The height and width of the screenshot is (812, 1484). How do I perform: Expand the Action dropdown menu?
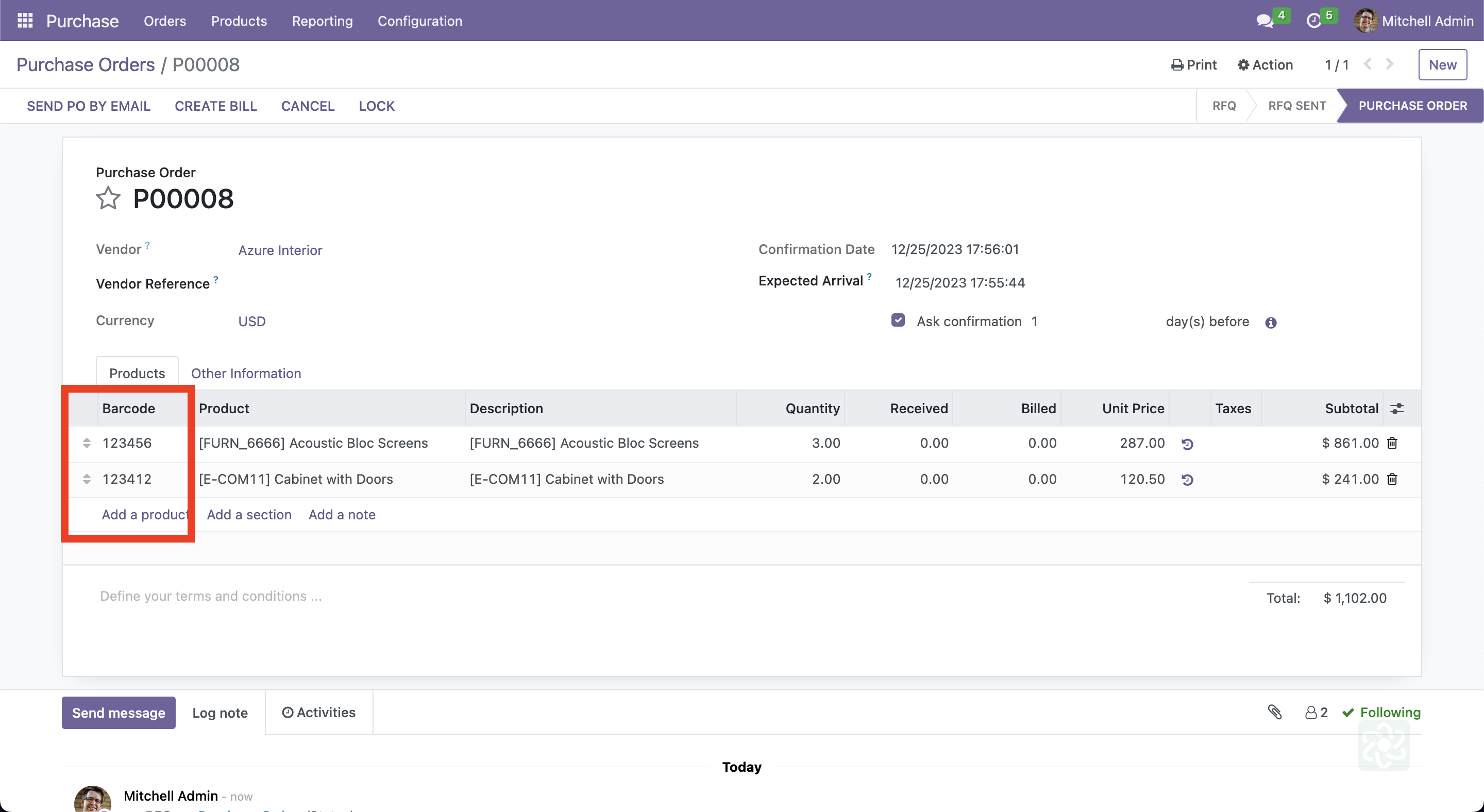(1265, 64)
